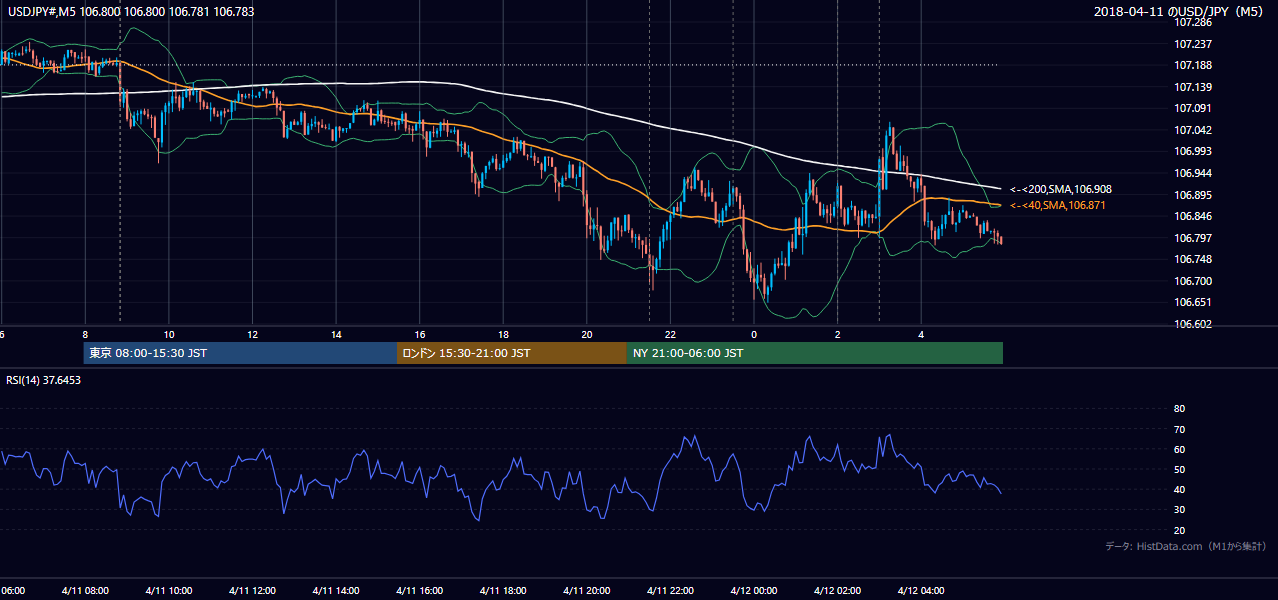The image size is (1278, 600).
Task: Click price axis value 106.651
Action: click(1192, 302)
